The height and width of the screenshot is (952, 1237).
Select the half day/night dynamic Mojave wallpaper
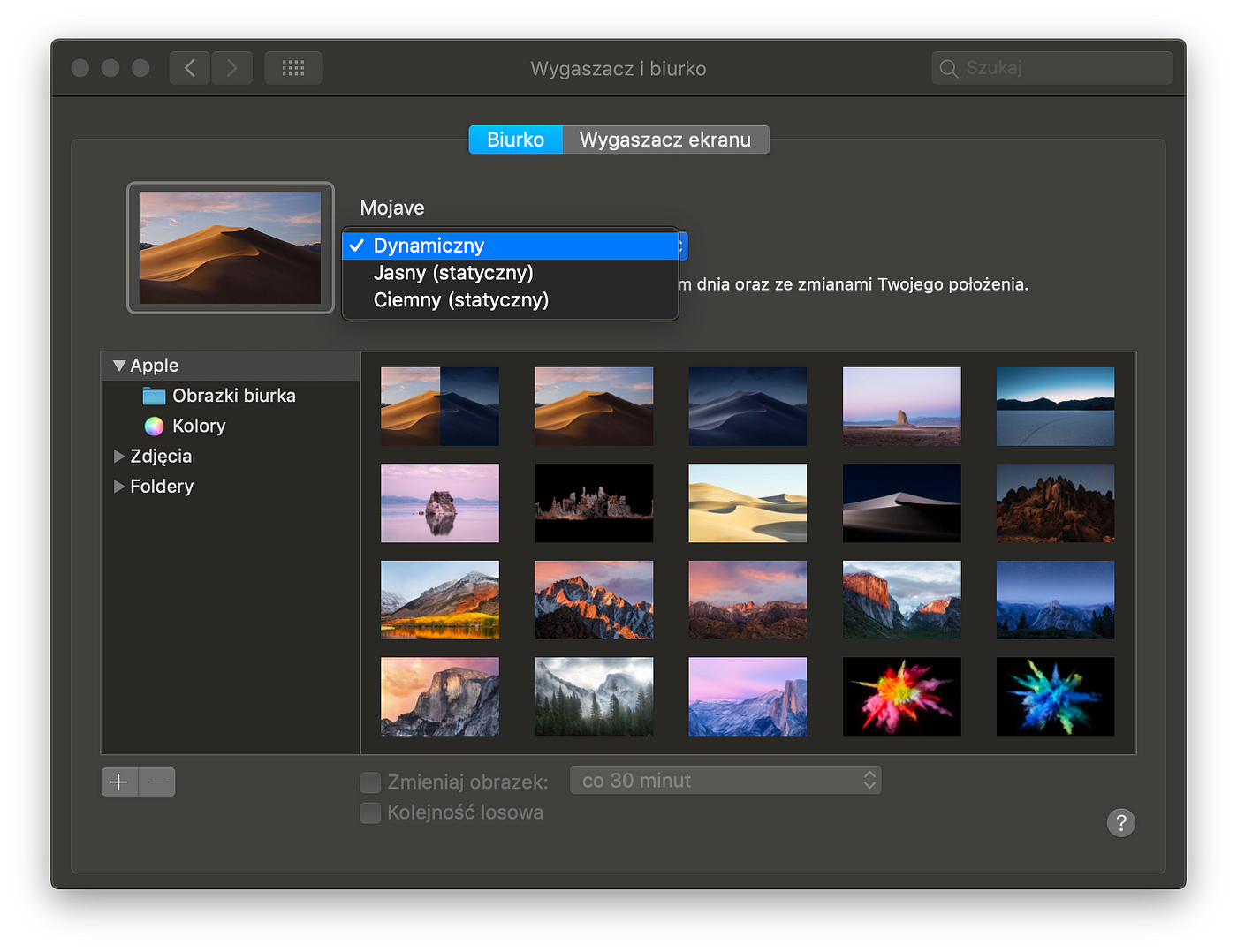pos(440,406)
